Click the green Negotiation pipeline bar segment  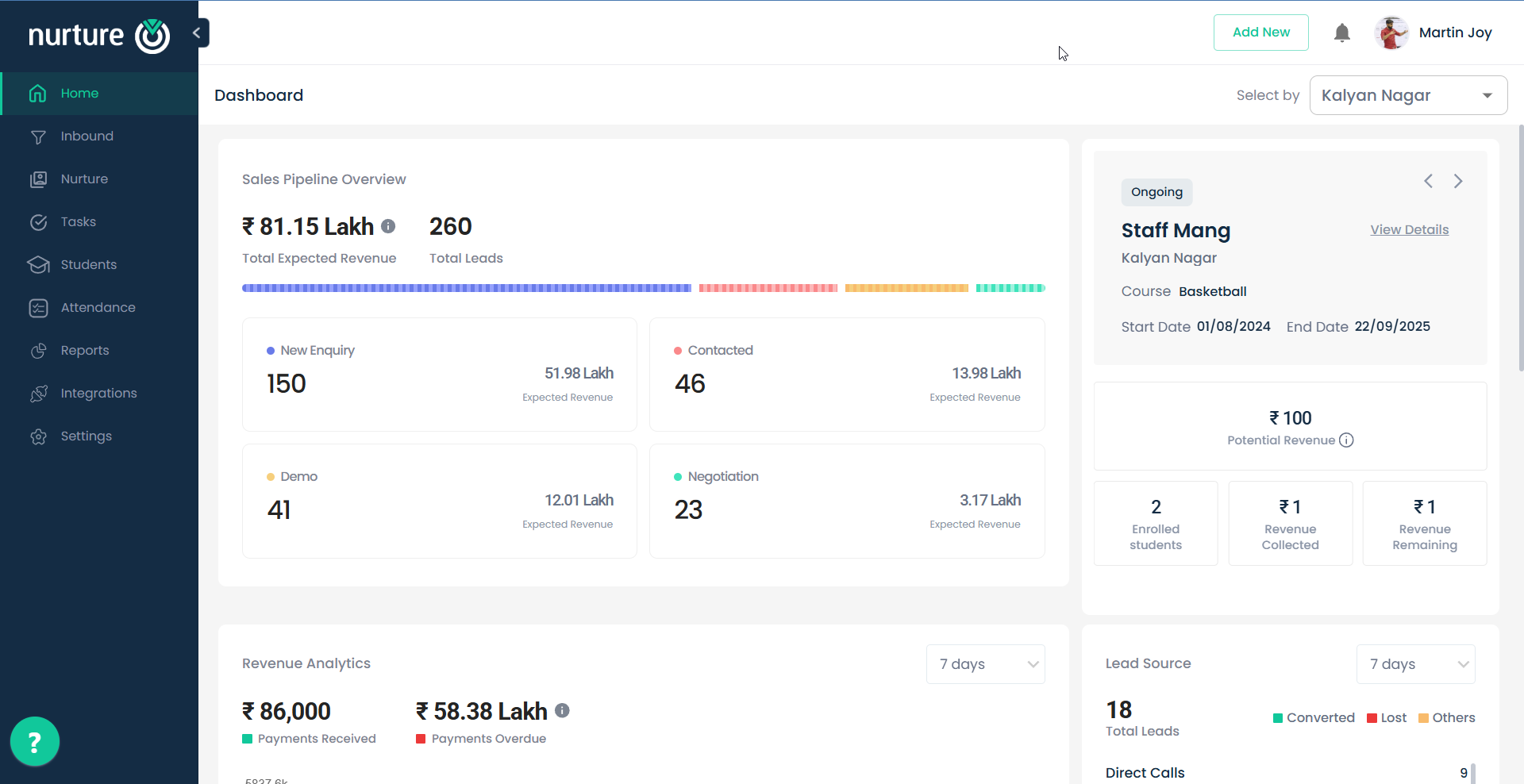point(1010,288)
